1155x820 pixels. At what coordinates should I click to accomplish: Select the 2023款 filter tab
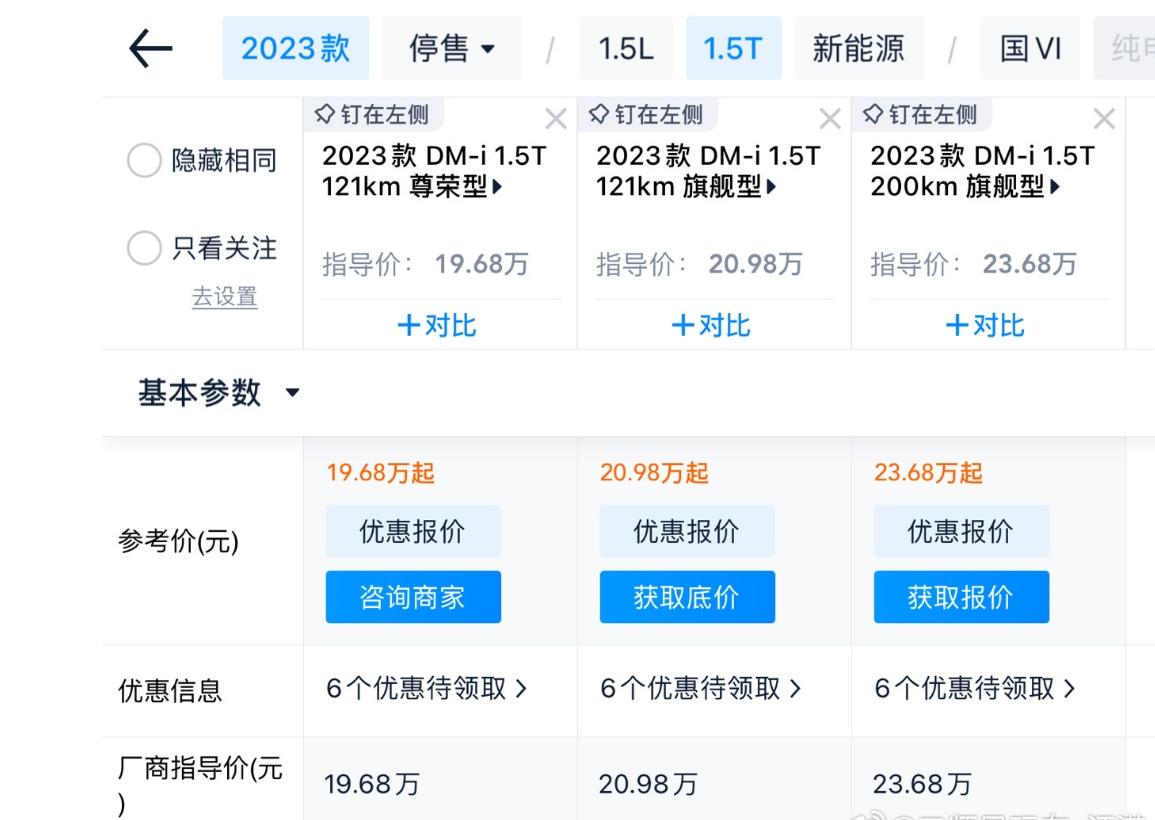point(295,49)
